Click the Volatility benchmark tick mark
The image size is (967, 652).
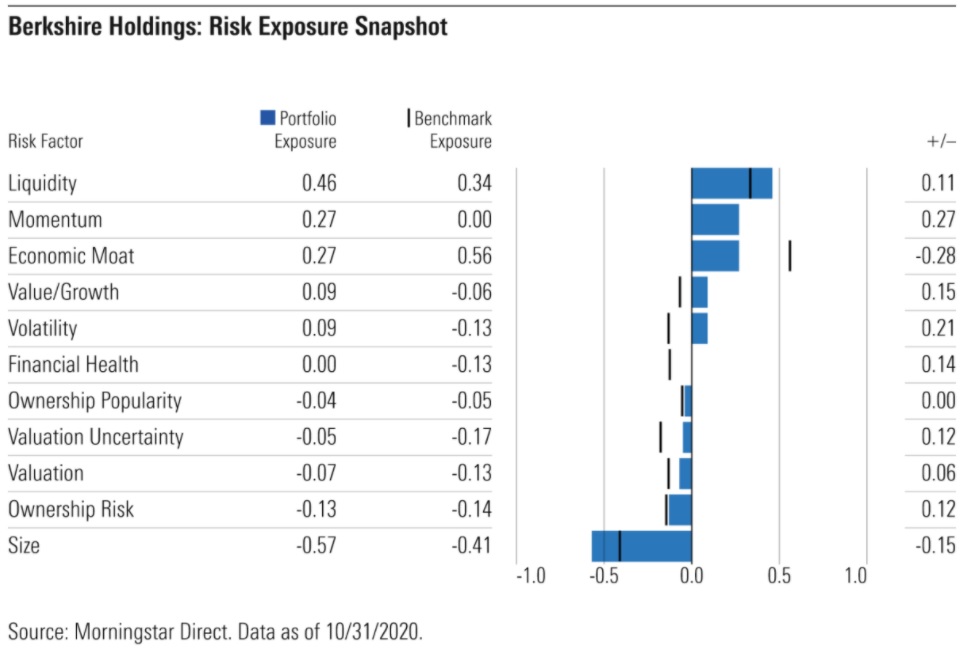click(669, 328)
